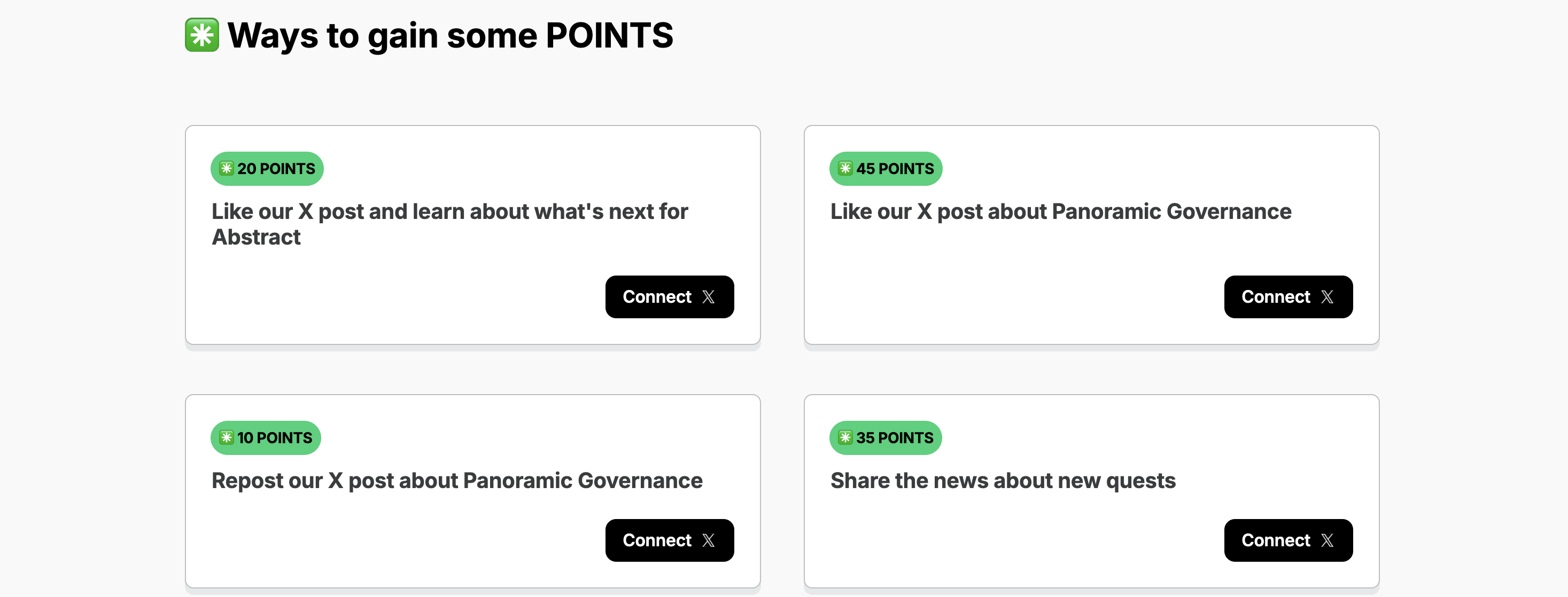The width and height of the screenshot is (1568, 597).
Task: Click the green asterisk icon beside the heading
Action: [x=201, y=35]
